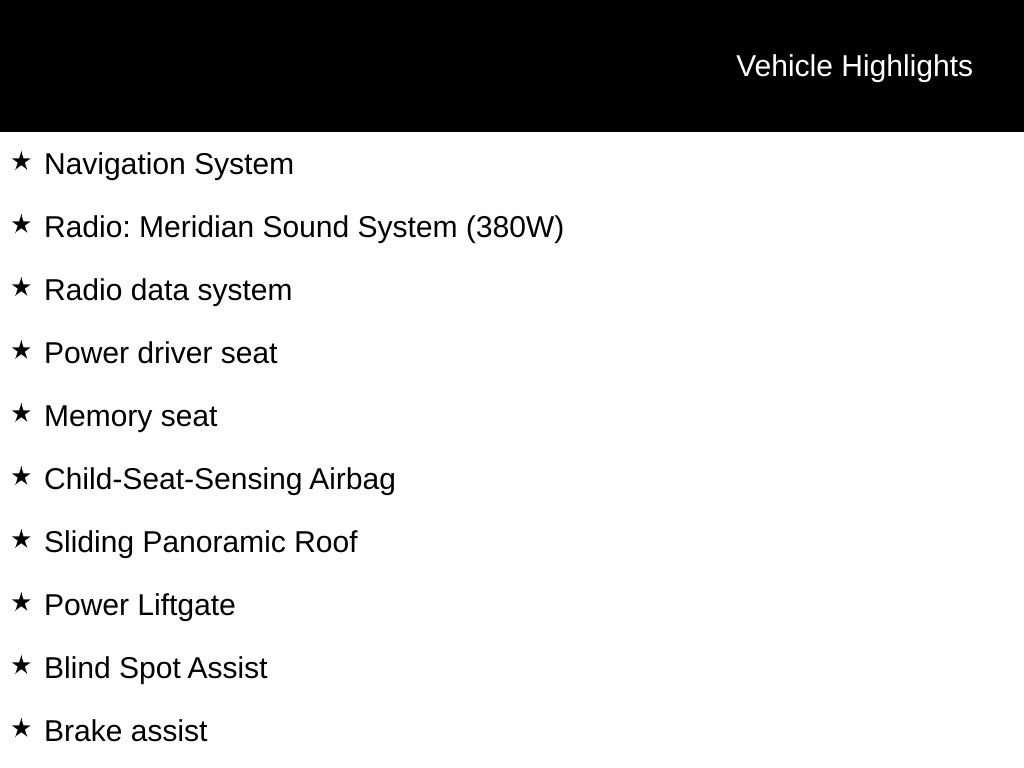Click the Child-Seat-Sensing Airbag item
The width and height of the screenshot is (1024, 768).
click(x=219, y=479)
